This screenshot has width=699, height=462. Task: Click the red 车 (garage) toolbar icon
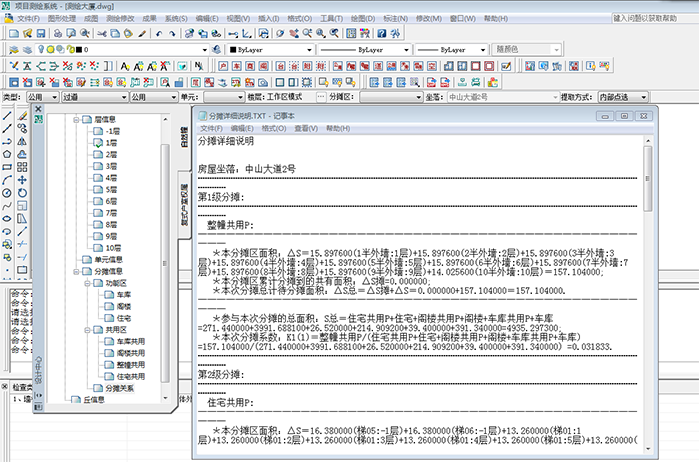[237, 66]
